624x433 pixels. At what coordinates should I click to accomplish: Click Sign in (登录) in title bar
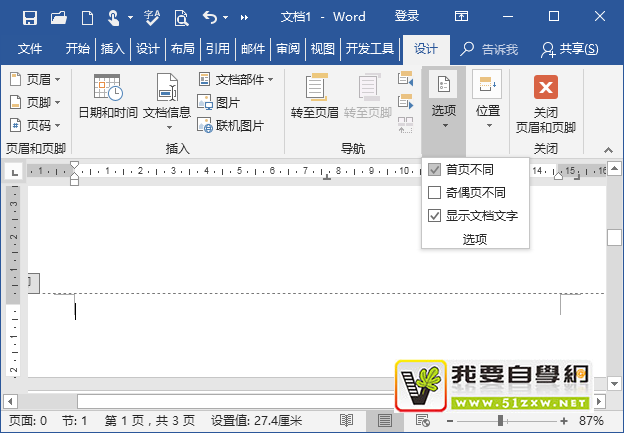(x=407, y=17)
